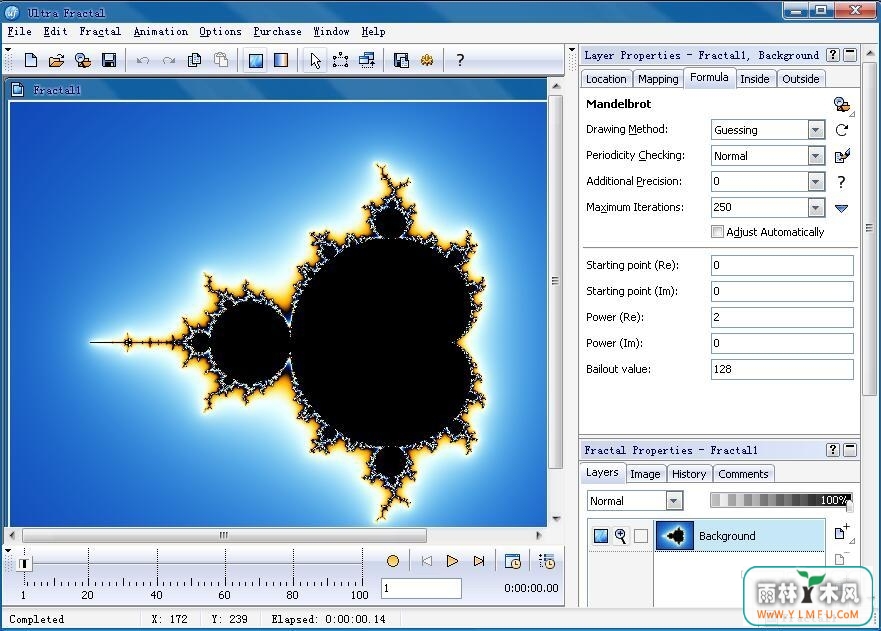Open the Fractal menu
Image resolution: width=881 pixels, height=631 pixels.
[100, 31]
